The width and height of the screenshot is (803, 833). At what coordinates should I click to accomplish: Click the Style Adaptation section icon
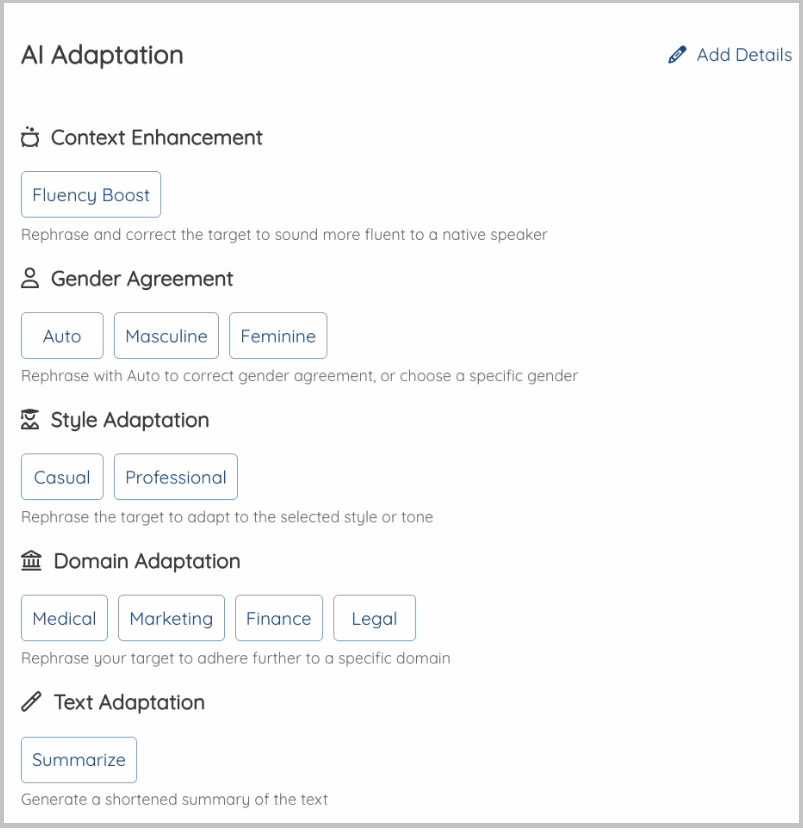pyautogui.click(x=30, y=420)
